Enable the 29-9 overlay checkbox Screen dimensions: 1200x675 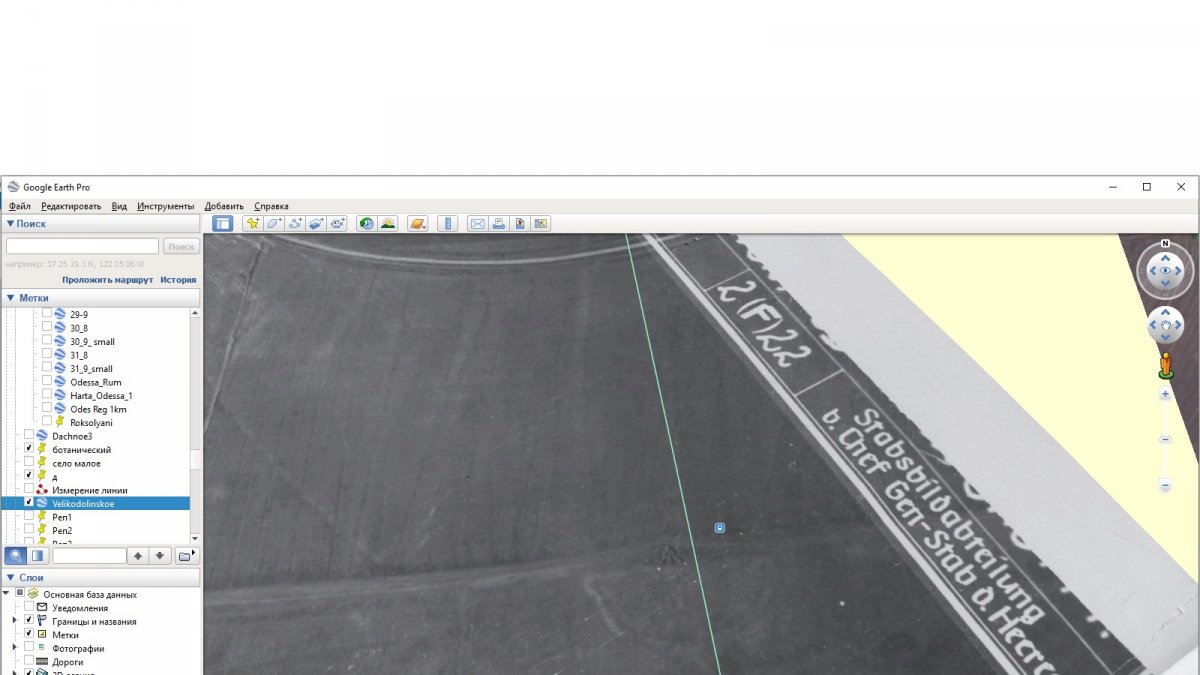click(46, 313)
